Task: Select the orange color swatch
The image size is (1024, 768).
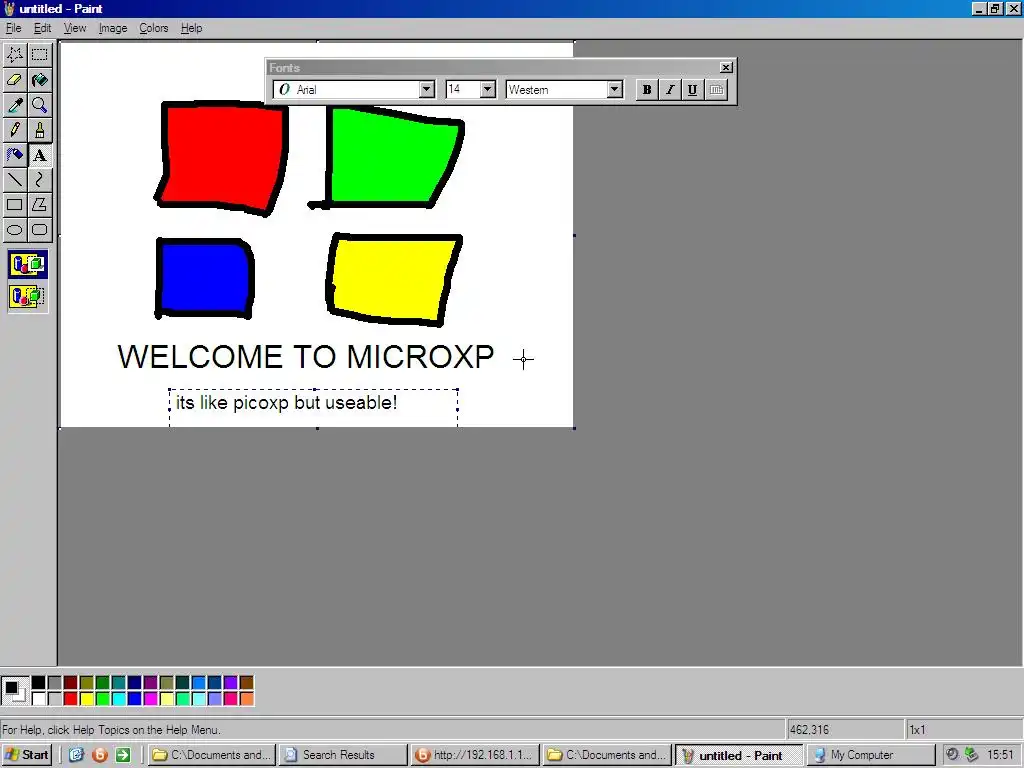Action: [x=246, y=699]
